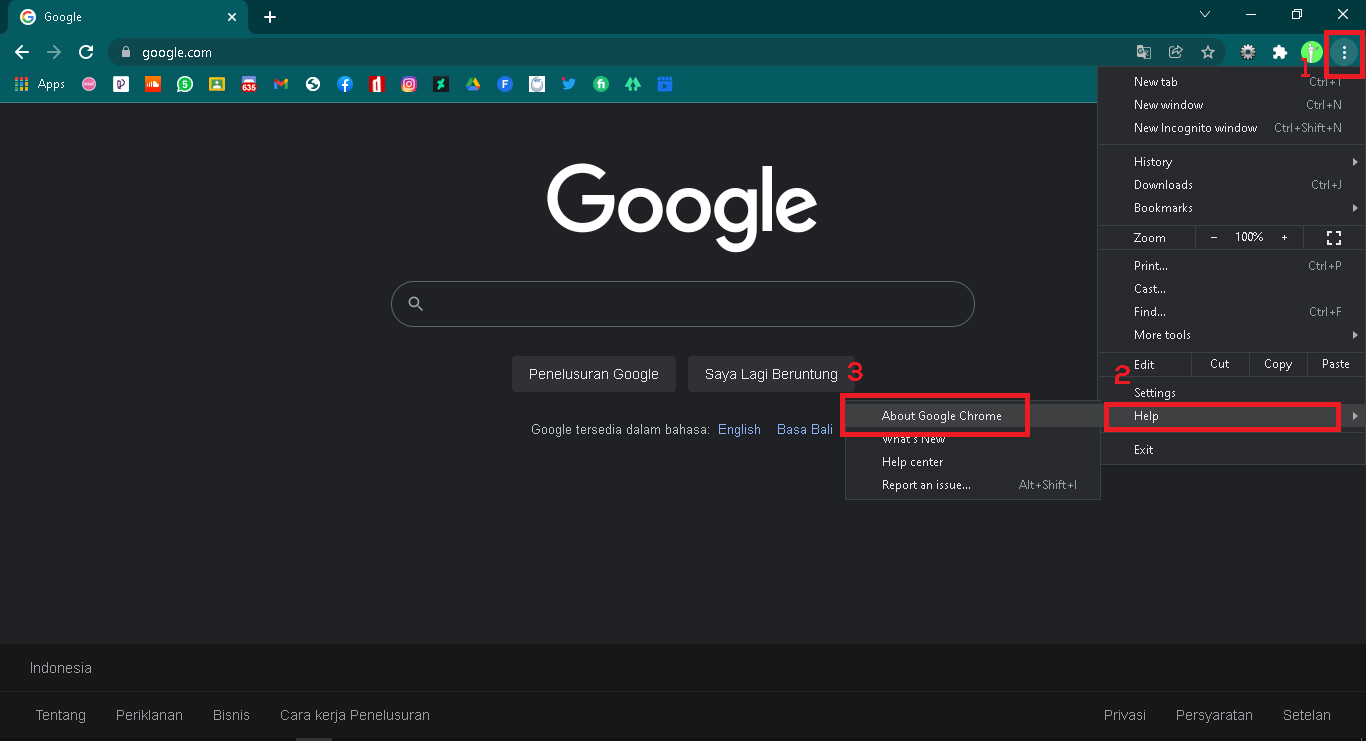1366x741 pixels.
Task: Toggle fullscreen mode in the Zoom row
Action: tap(1333, 237)
